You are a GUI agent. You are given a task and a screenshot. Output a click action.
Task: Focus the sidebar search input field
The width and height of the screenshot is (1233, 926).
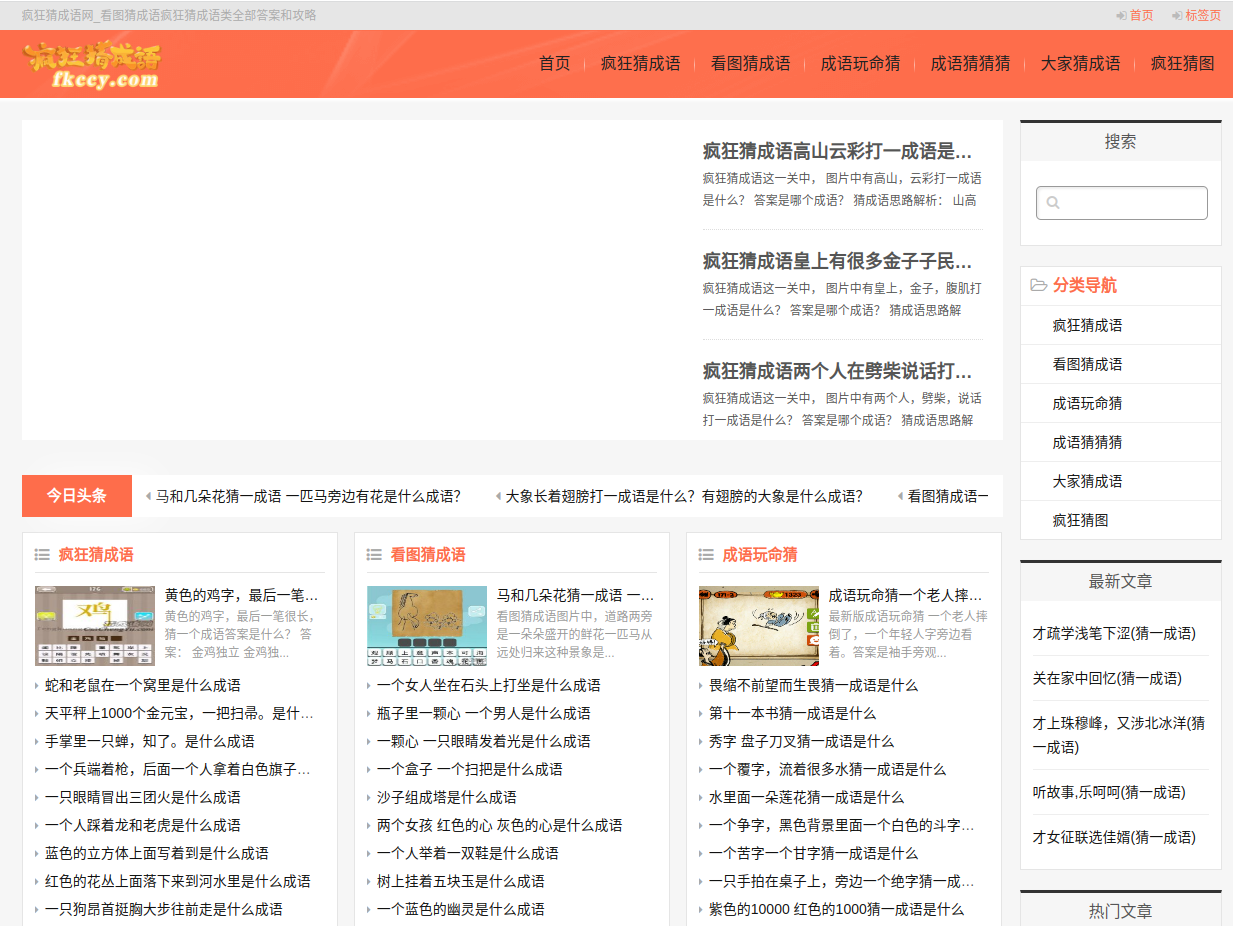click(x=1130, y=203)
